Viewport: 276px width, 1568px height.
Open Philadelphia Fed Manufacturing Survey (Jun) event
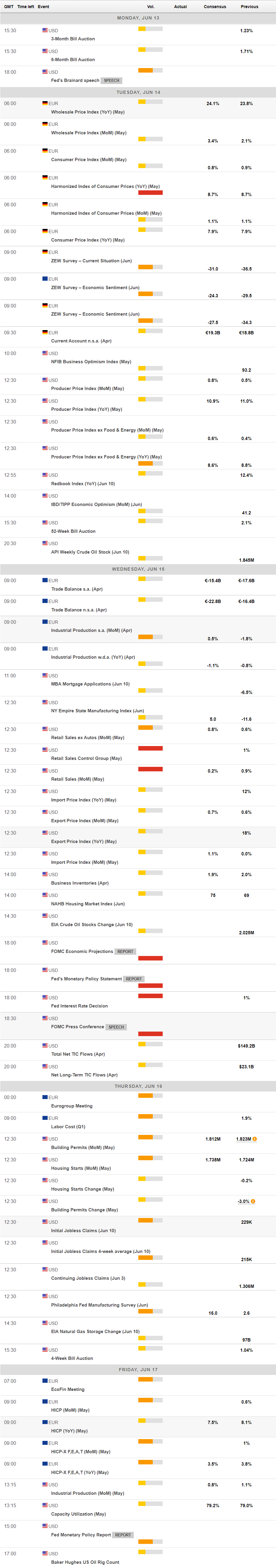[99, 1305]
